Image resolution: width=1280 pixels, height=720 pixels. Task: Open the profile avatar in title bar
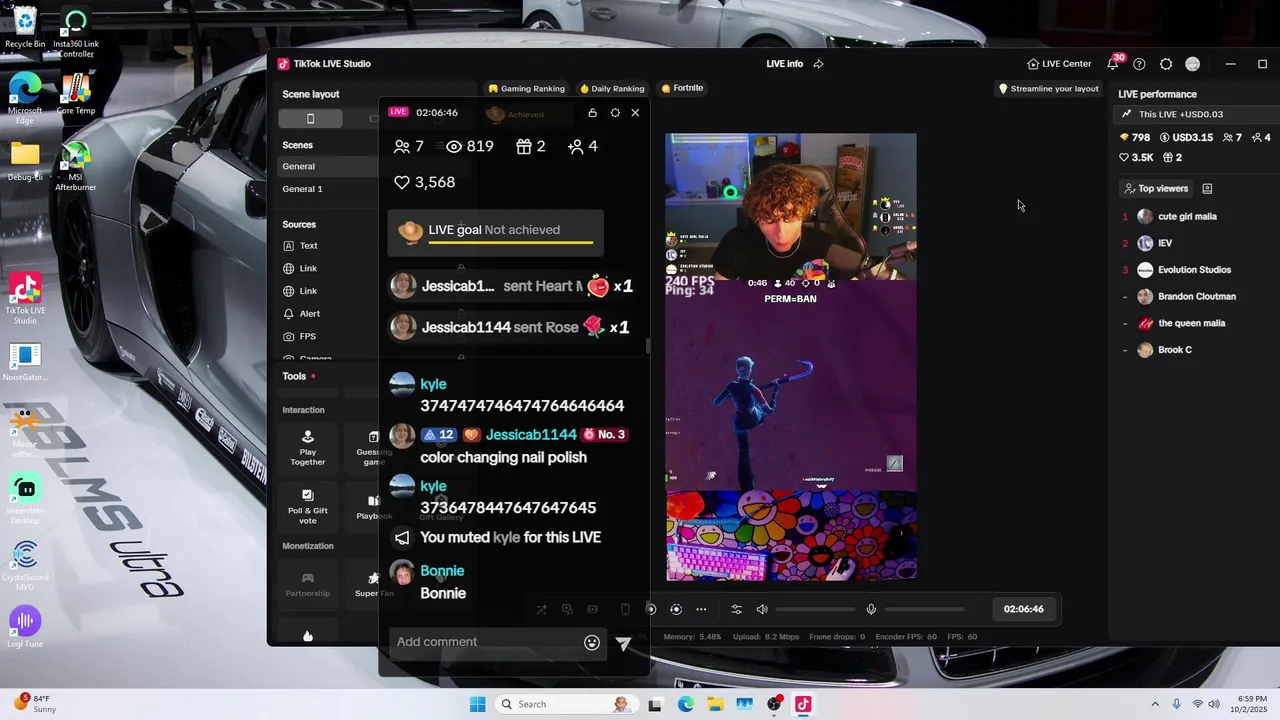(x=1192, y=64)
